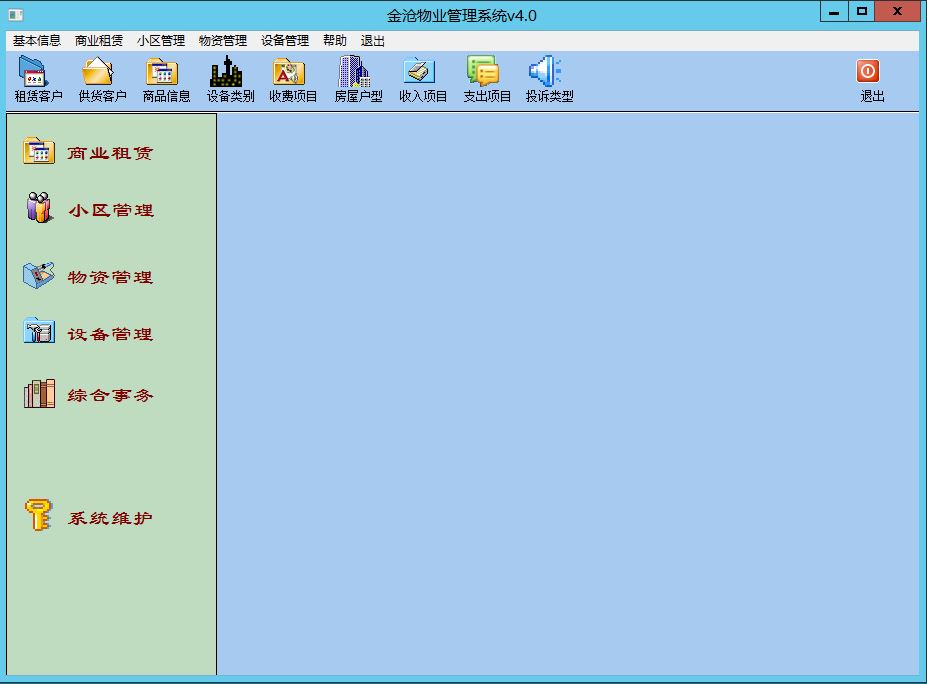Click the red 退出 power icon in toolbar
The height and width of the screenshot is (684, 927).
point(868,71)
